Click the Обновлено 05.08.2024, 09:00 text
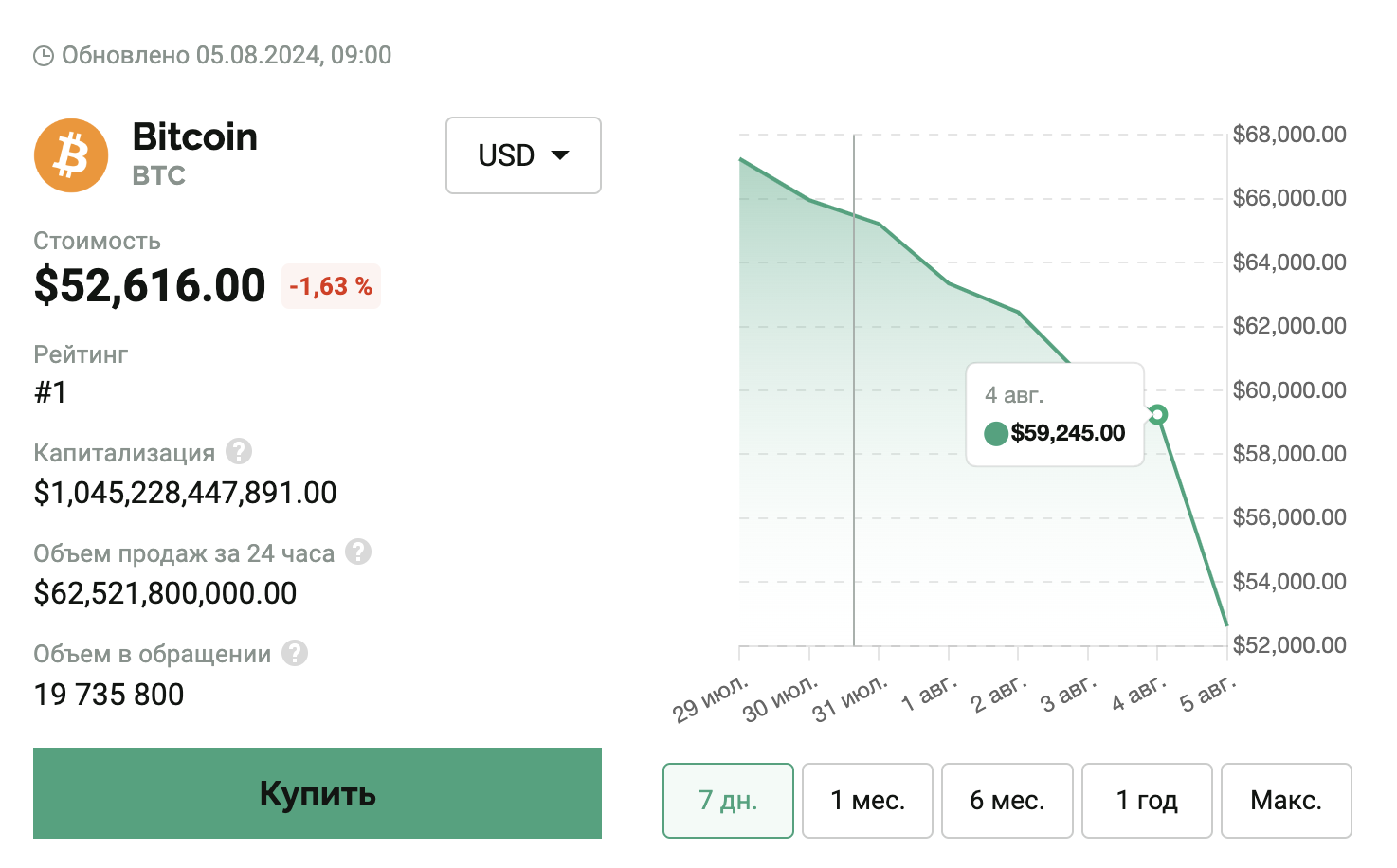 click(227, 55)
